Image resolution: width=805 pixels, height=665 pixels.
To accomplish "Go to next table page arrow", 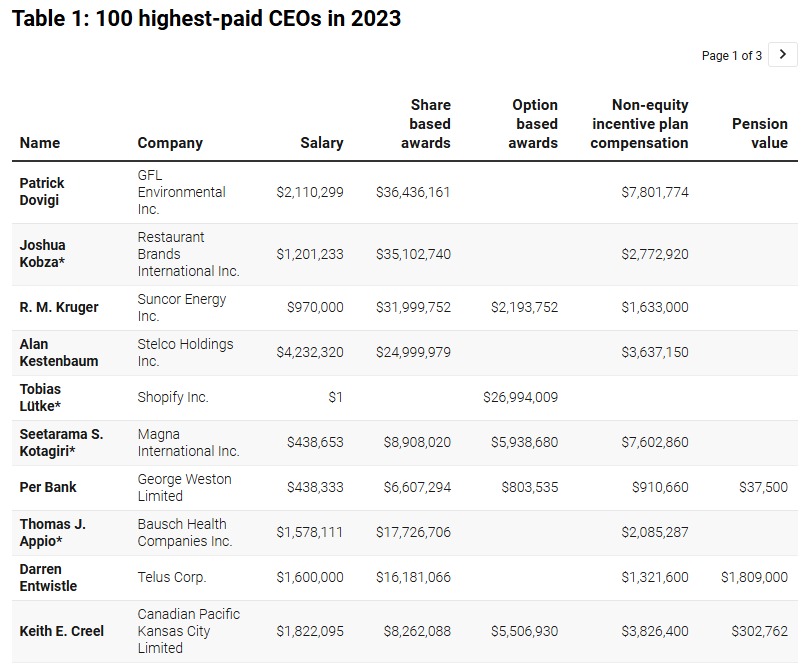I will [783, 55].
